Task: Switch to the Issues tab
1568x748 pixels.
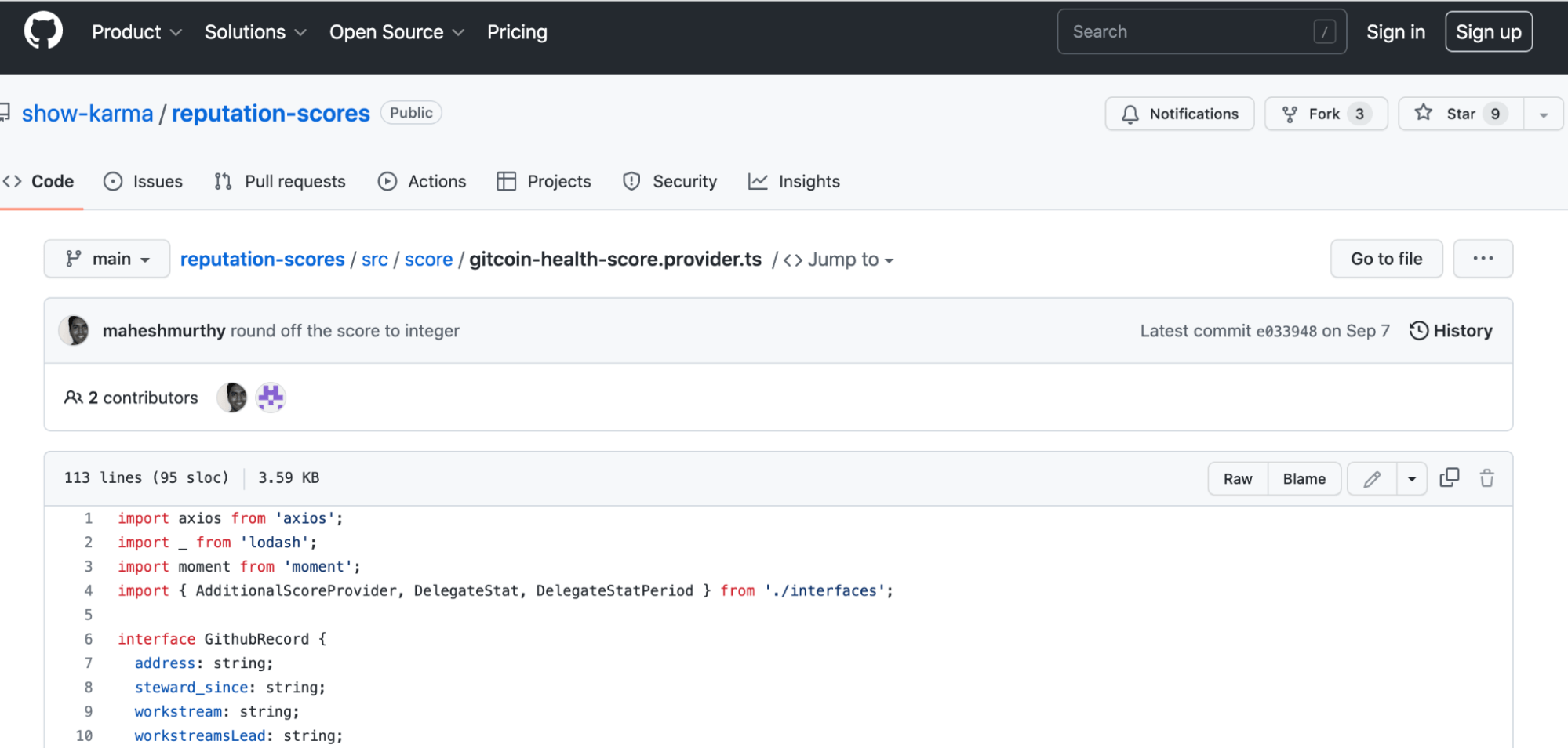Action: (x=143, y=181)
